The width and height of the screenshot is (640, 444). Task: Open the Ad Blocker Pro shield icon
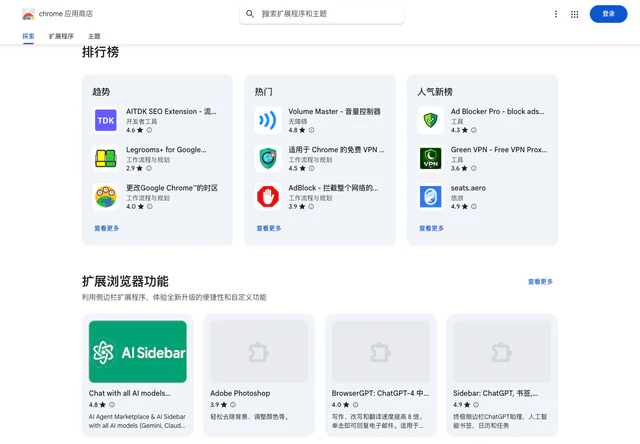tap(431, 120)
